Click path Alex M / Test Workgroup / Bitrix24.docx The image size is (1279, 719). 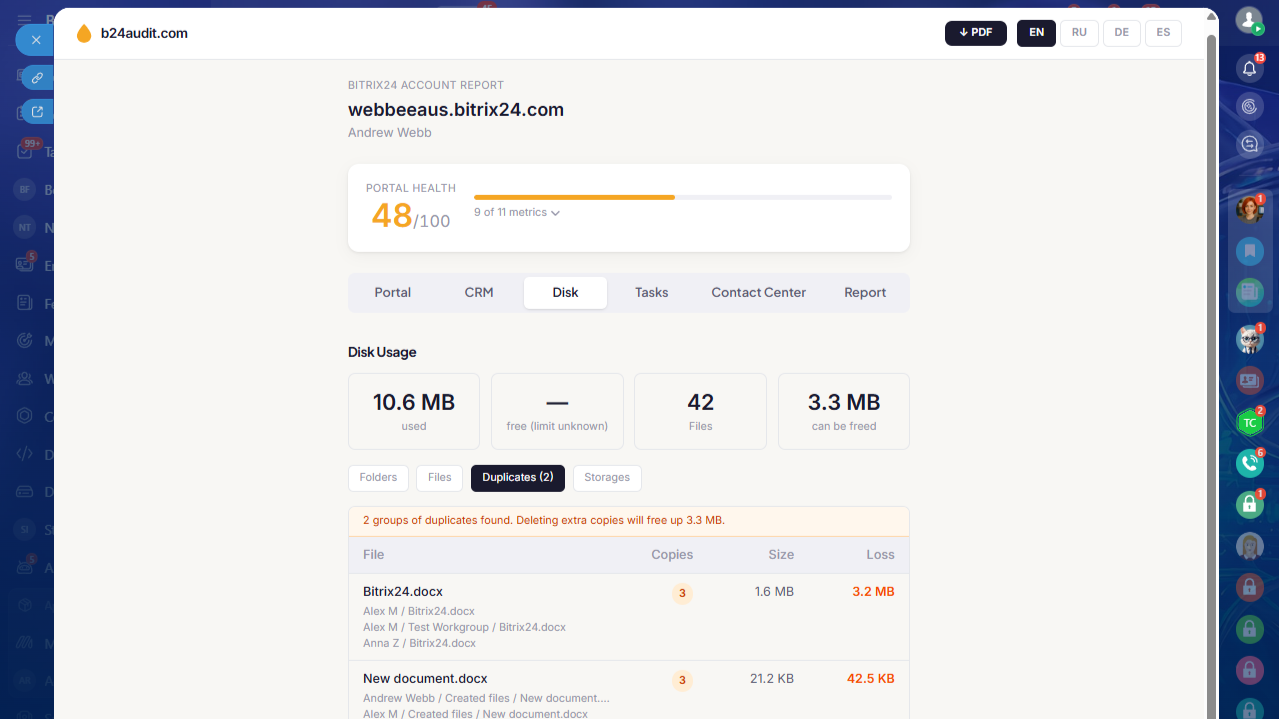pyautogui.click(x=464, y=627)
